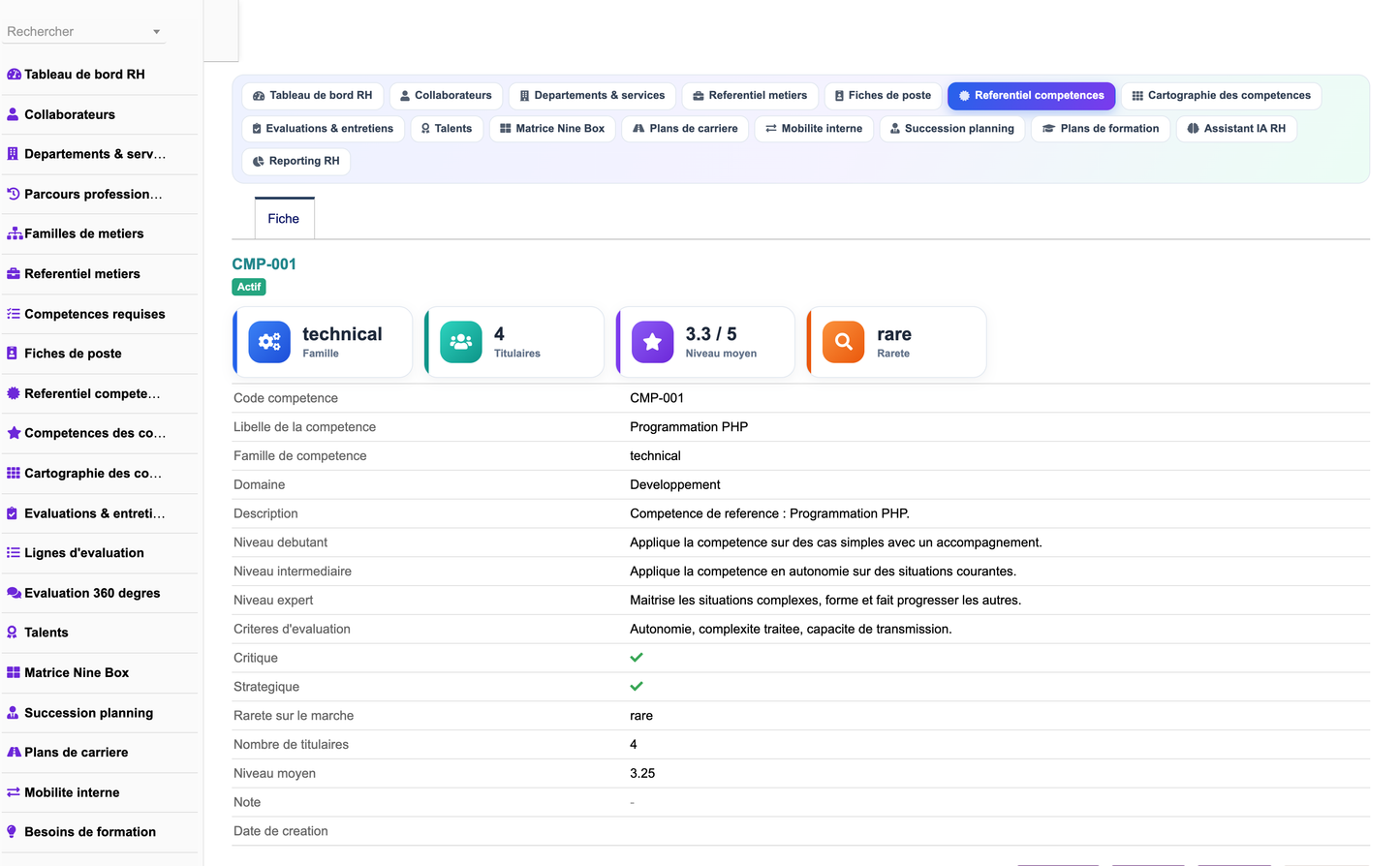
Task: Click the Matrice Nine Box sidebar squares icon
Action: pos(14,672)
